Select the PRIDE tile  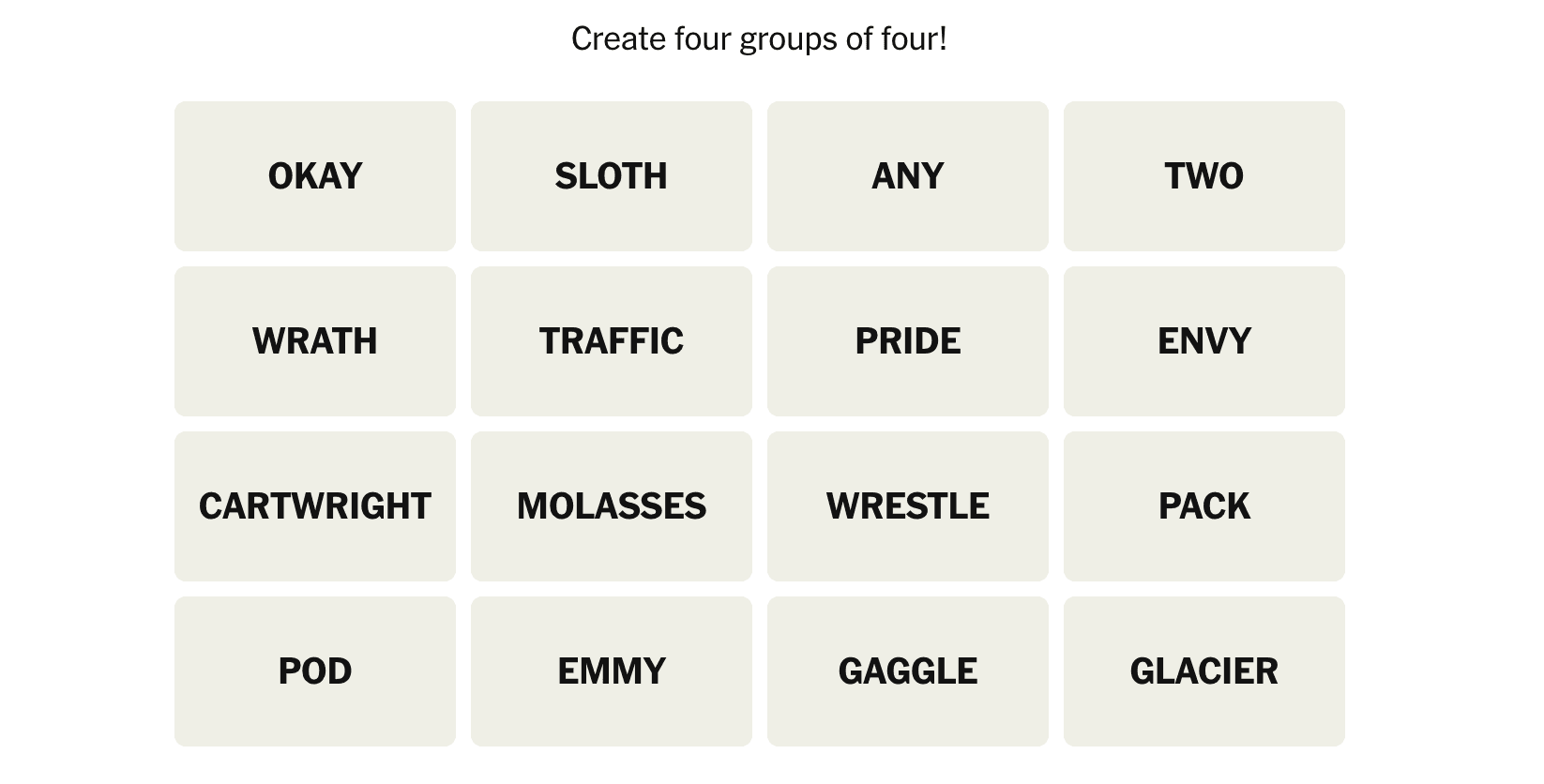[x=908, y=341]
